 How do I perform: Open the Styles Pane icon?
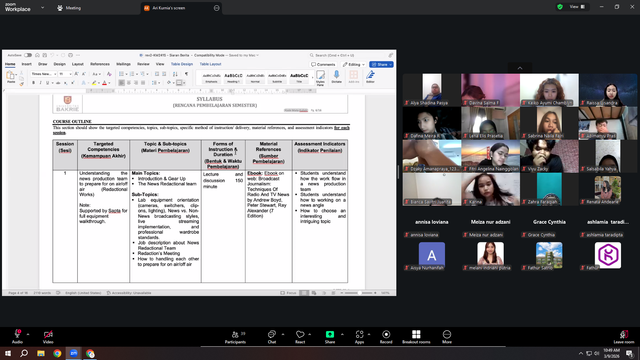point(320,78)
